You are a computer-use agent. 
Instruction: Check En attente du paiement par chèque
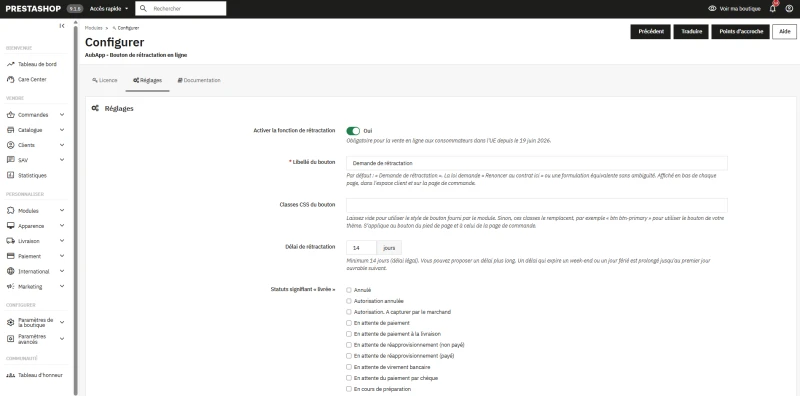coord(349,378)
